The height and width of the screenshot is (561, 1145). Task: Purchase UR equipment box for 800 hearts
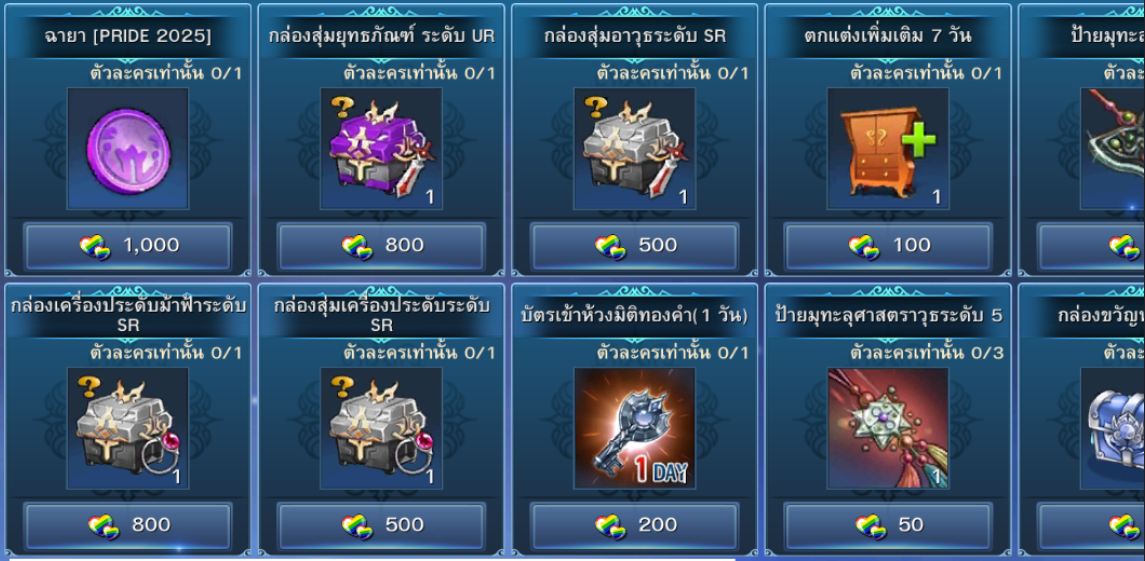coord(381,246)
